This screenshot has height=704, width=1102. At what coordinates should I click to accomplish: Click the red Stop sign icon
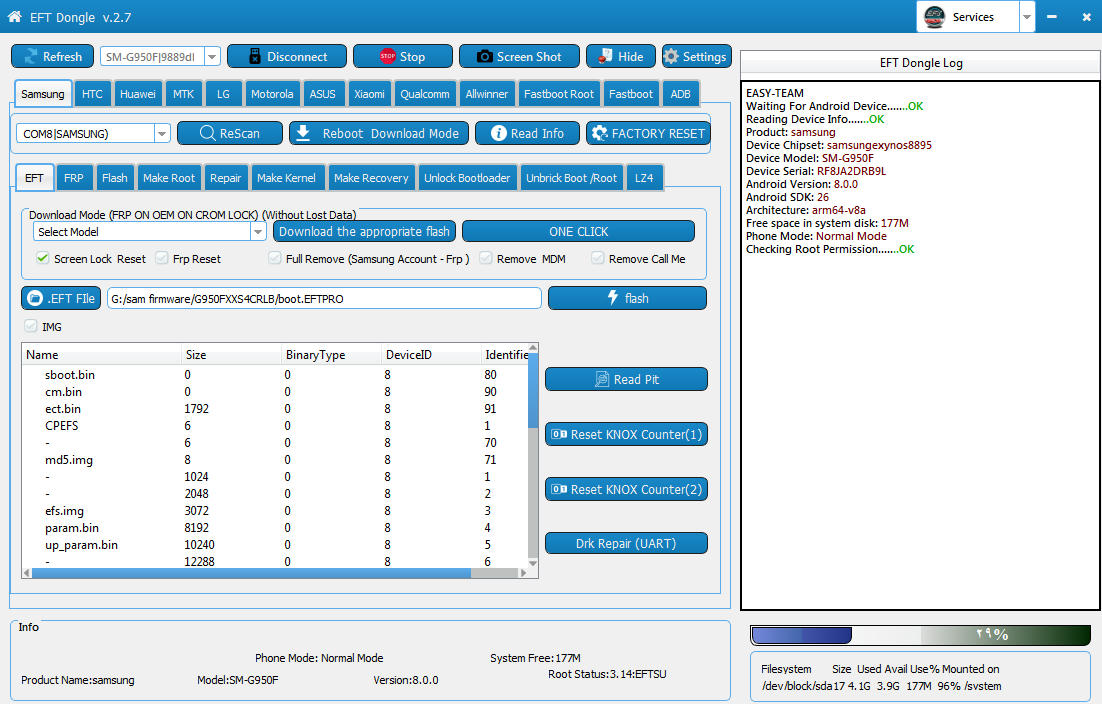(x=387, y=56)
